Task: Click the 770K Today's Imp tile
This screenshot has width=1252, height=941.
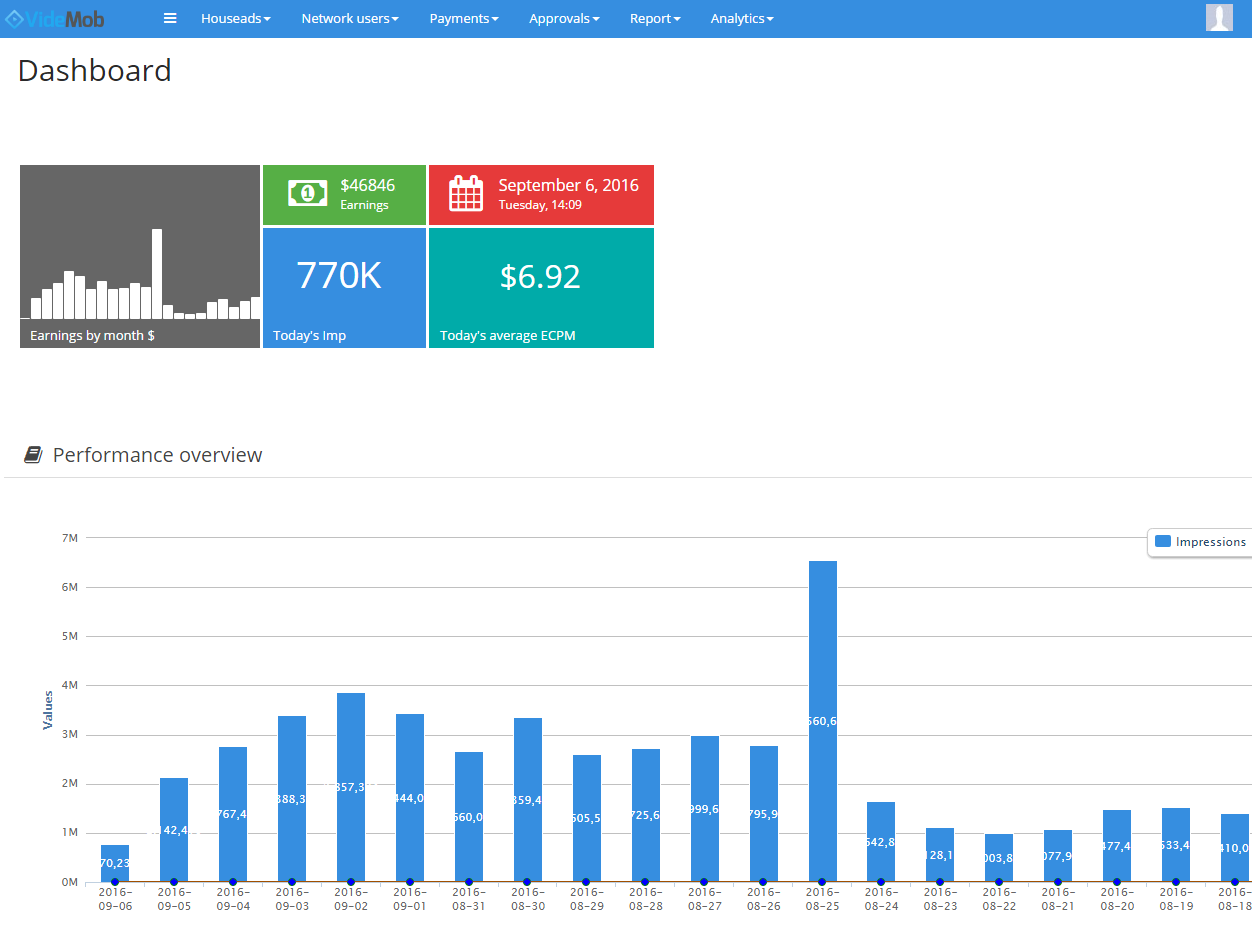Action: click(344, 288)
